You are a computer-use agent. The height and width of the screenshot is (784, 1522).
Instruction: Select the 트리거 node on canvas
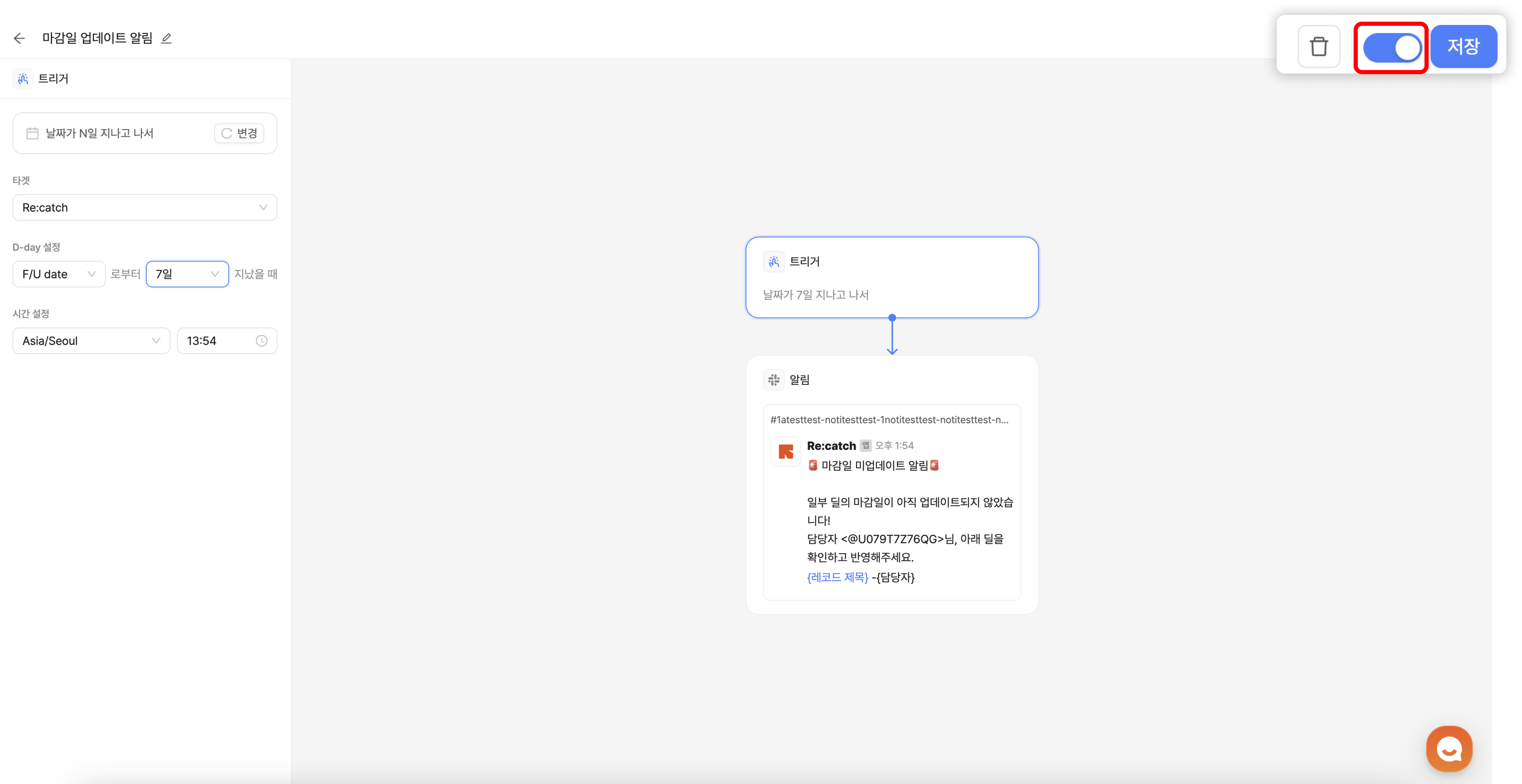click(x=892, y=277)
